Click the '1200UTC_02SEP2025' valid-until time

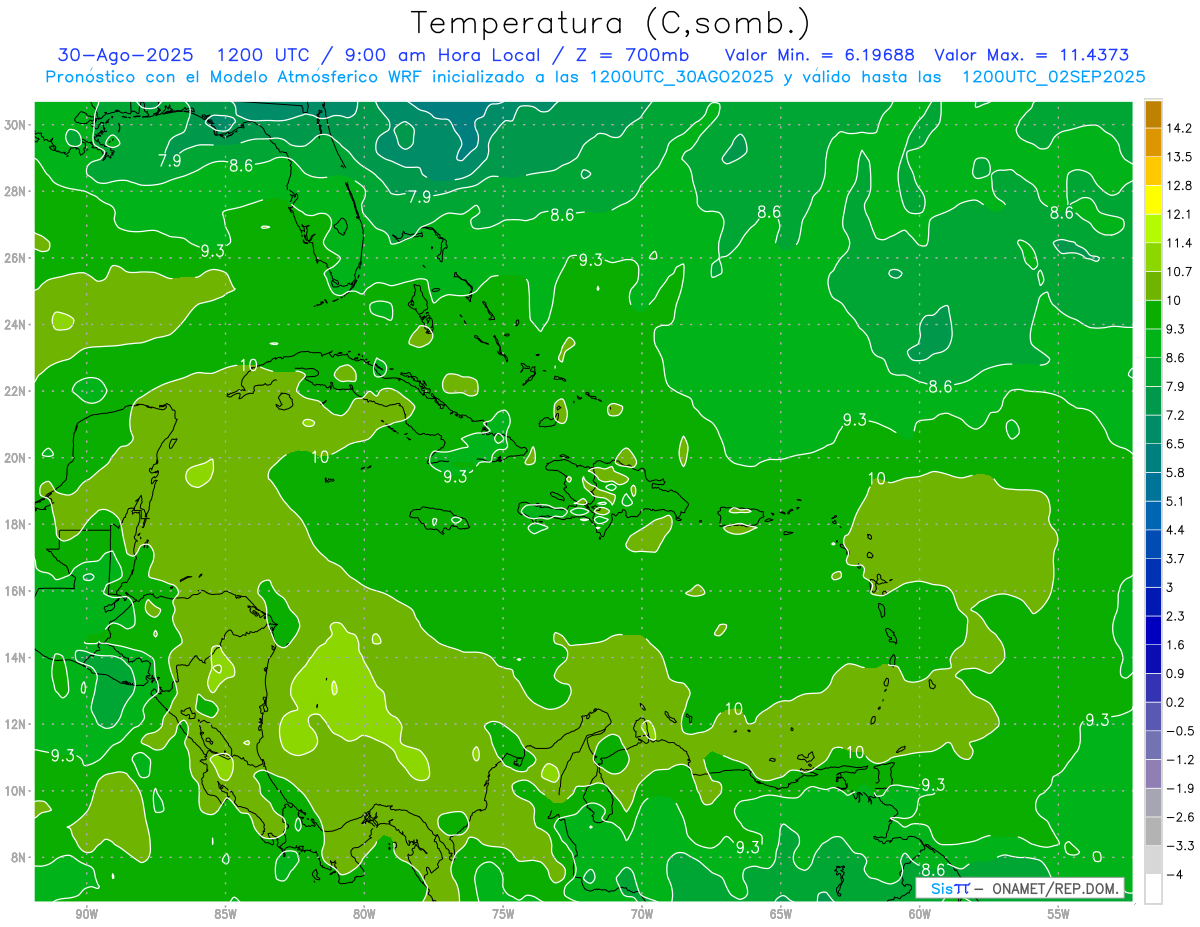click(x=1053, y=76)
